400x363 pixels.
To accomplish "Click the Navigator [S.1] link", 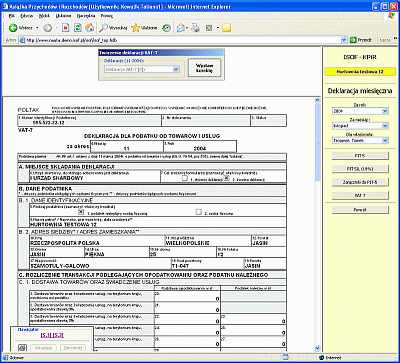I will [46, 335].
